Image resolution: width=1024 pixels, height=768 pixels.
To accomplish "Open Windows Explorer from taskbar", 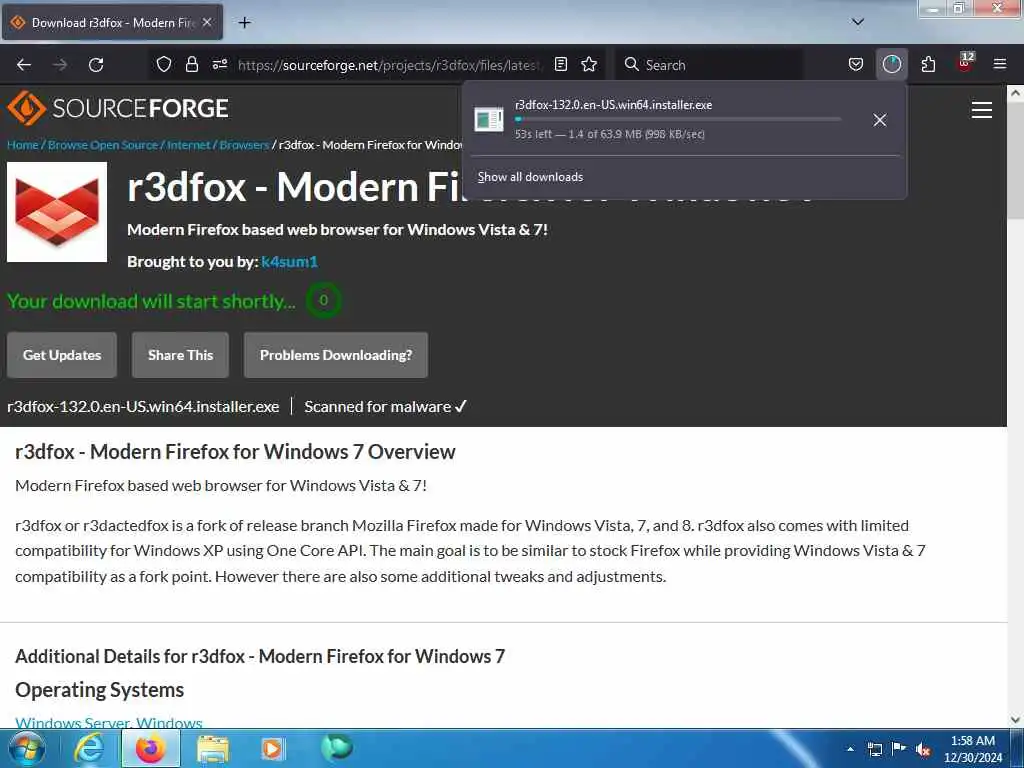I will click(213, 748).
